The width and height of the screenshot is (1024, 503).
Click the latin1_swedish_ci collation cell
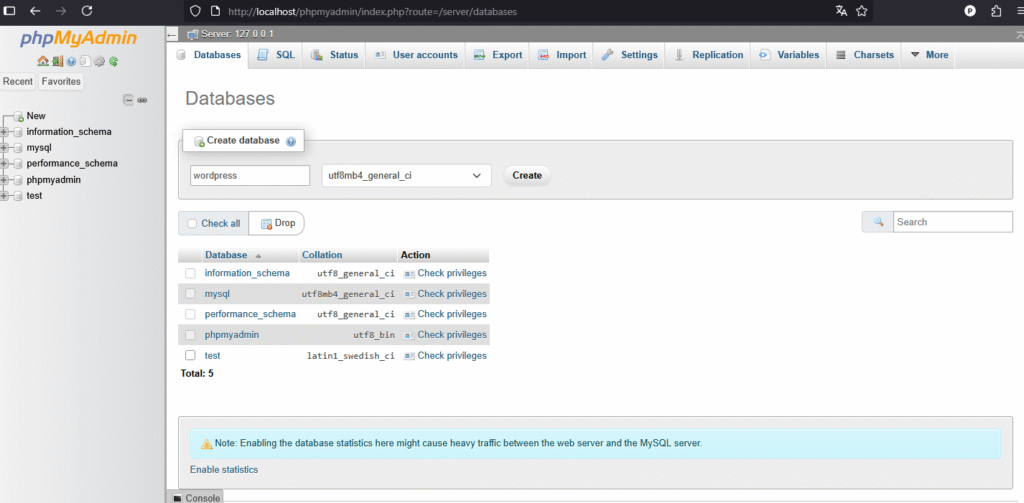click(351, 356)
